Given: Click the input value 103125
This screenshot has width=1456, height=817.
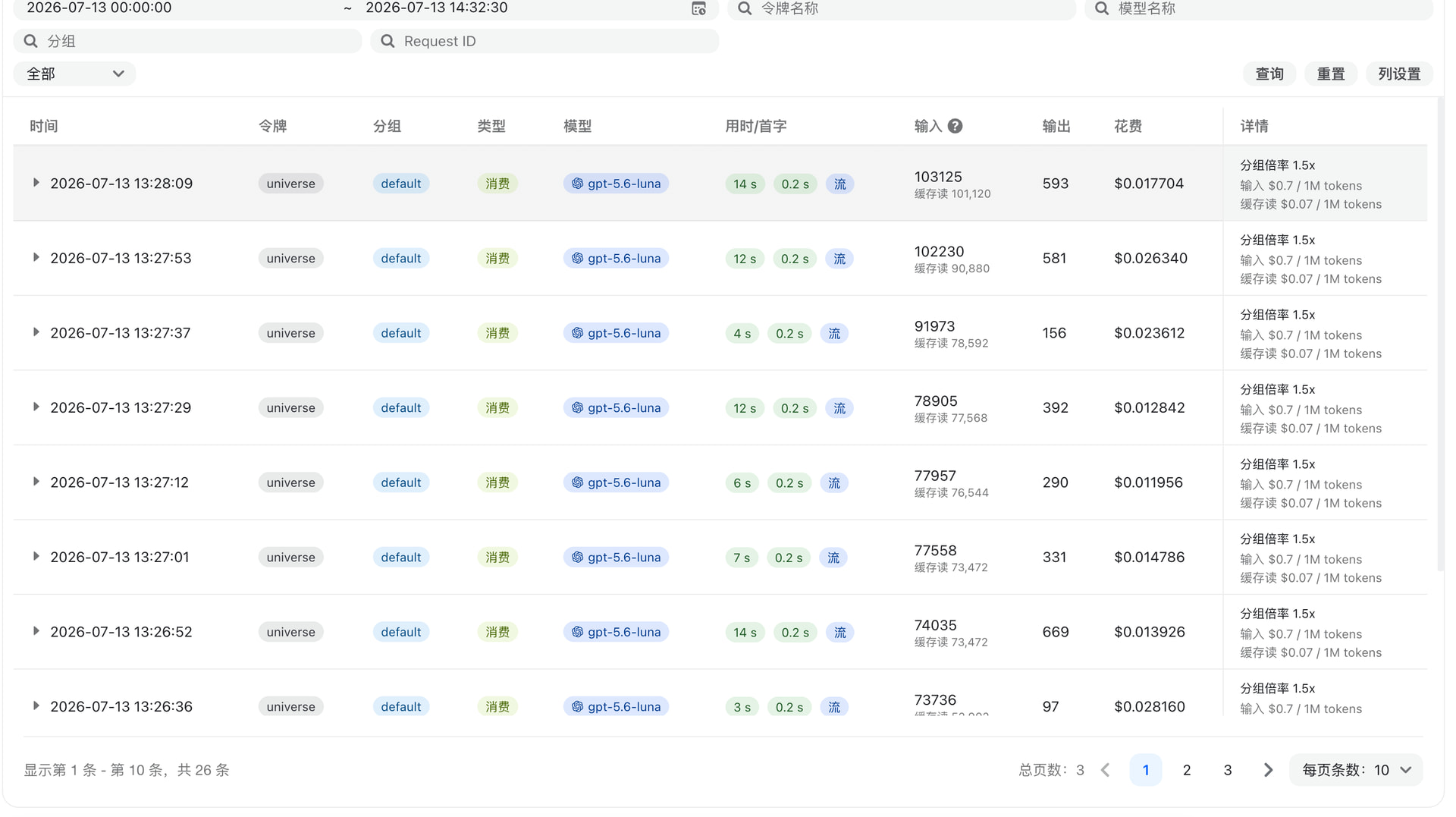Looking at the screenshot, I should pos(938,177).
